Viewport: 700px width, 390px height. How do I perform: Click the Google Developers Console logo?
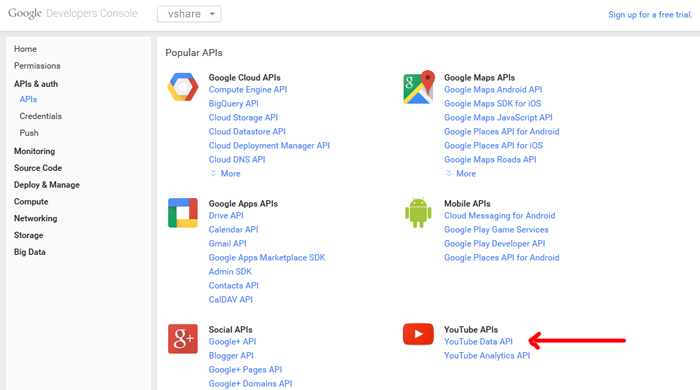tap(73, 13)
